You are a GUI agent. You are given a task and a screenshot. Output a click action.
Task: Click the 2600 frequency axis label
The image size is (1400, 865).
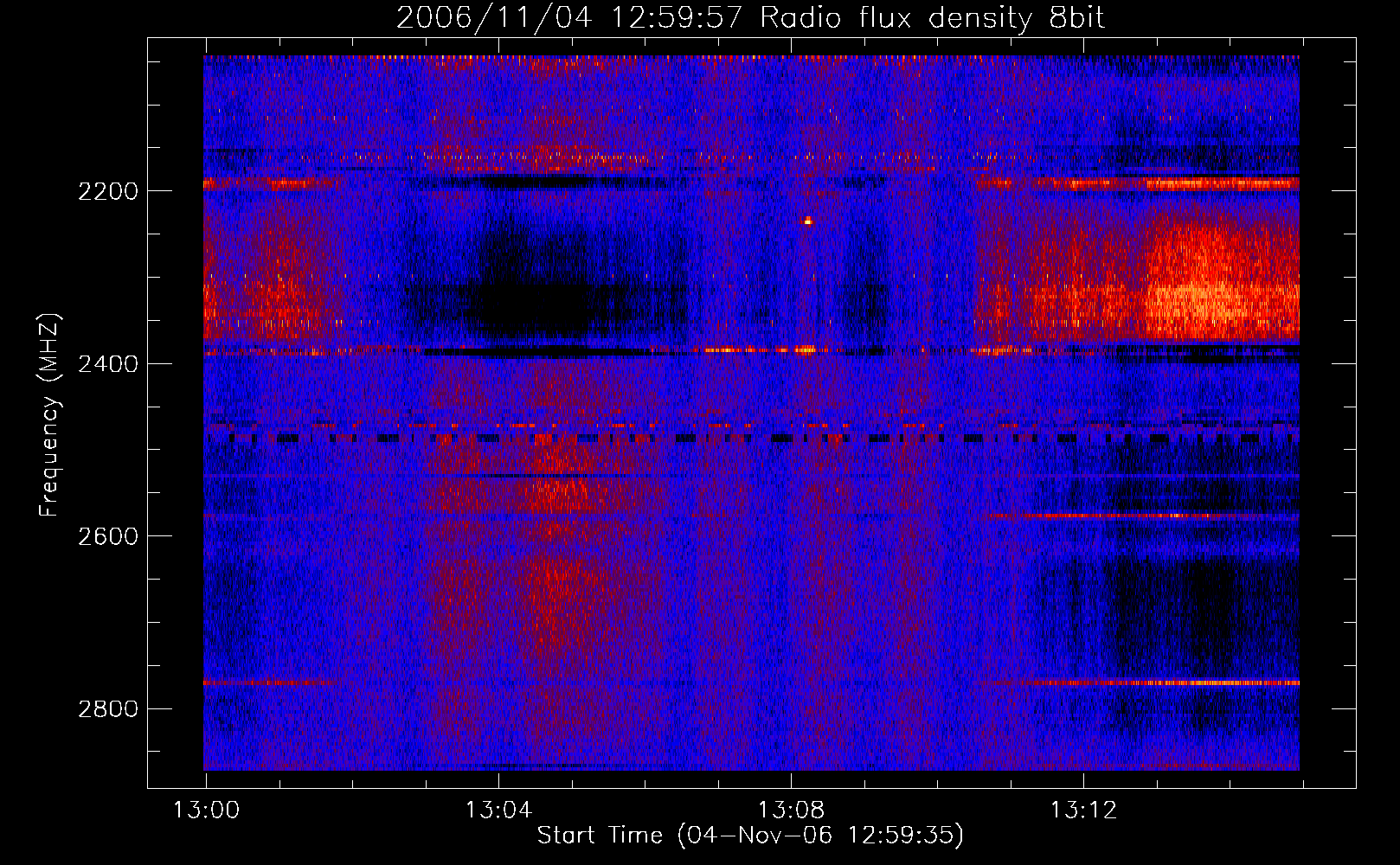(x=107, y=536)
